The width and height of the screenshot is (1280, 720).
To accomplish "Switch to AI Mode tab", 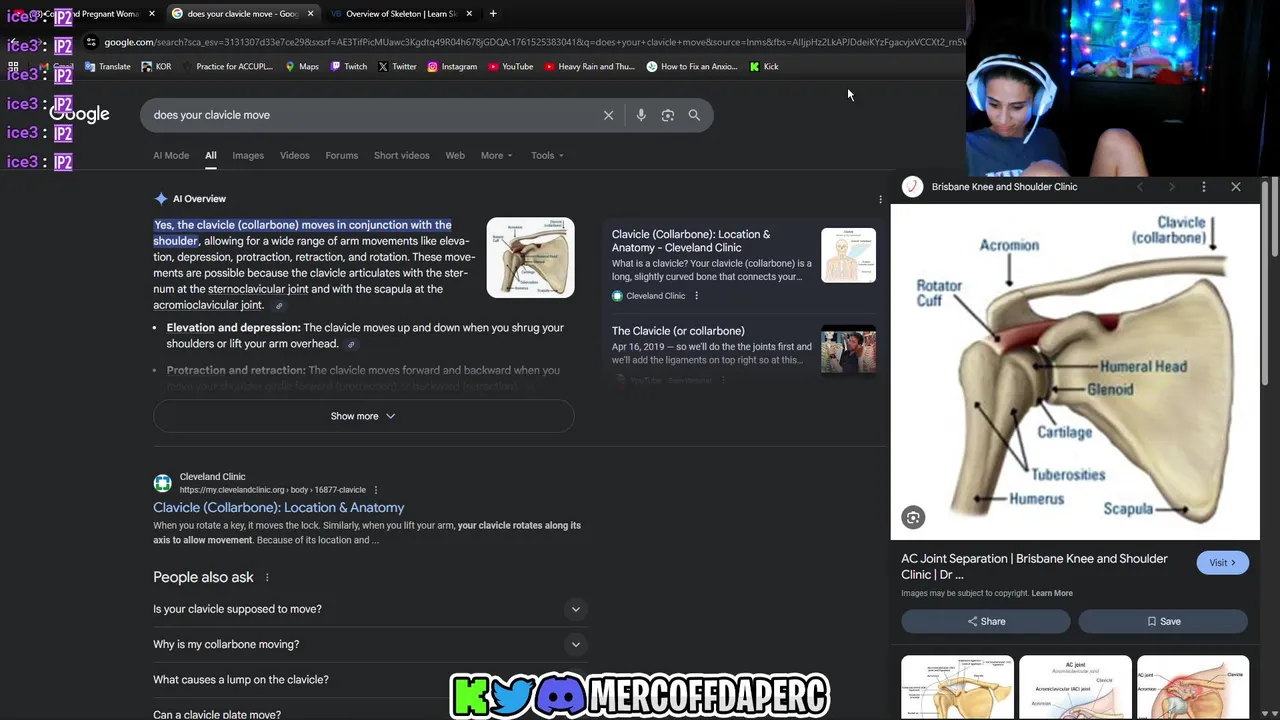I will tap(171, 155).
